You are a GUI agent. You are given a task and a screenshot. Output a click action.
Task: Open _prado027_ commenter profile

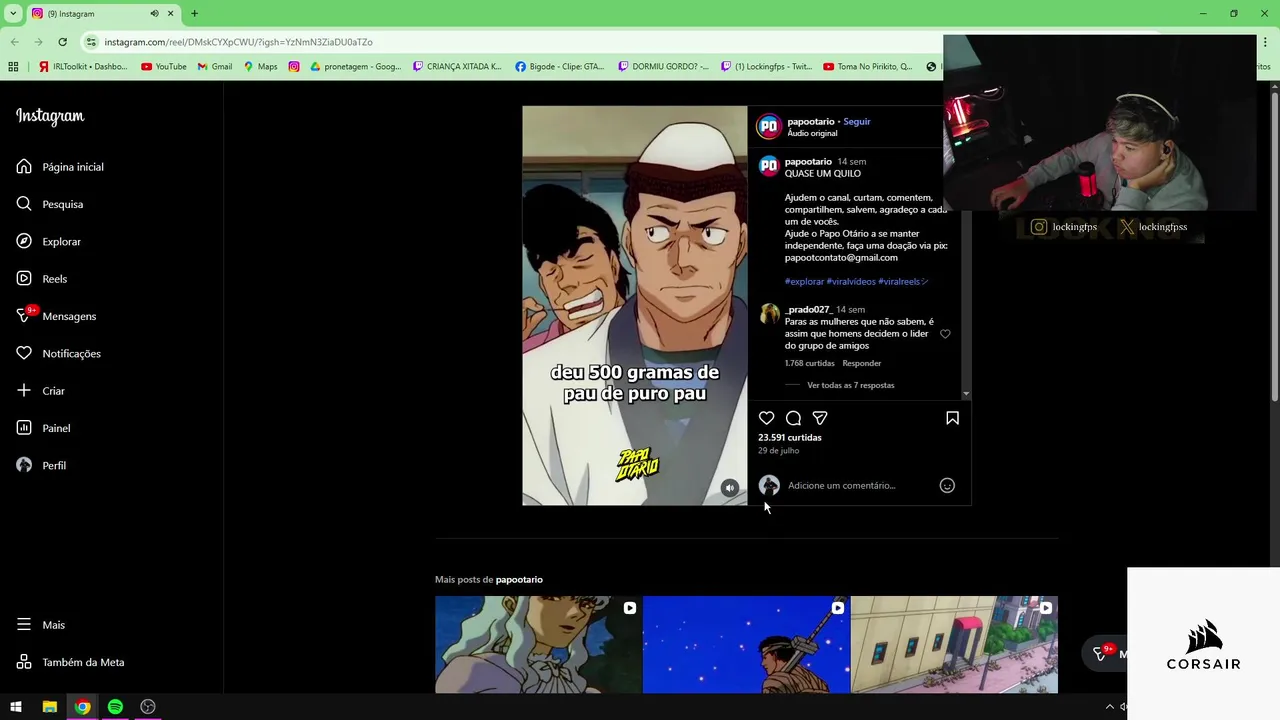click(x=809, y=310)
